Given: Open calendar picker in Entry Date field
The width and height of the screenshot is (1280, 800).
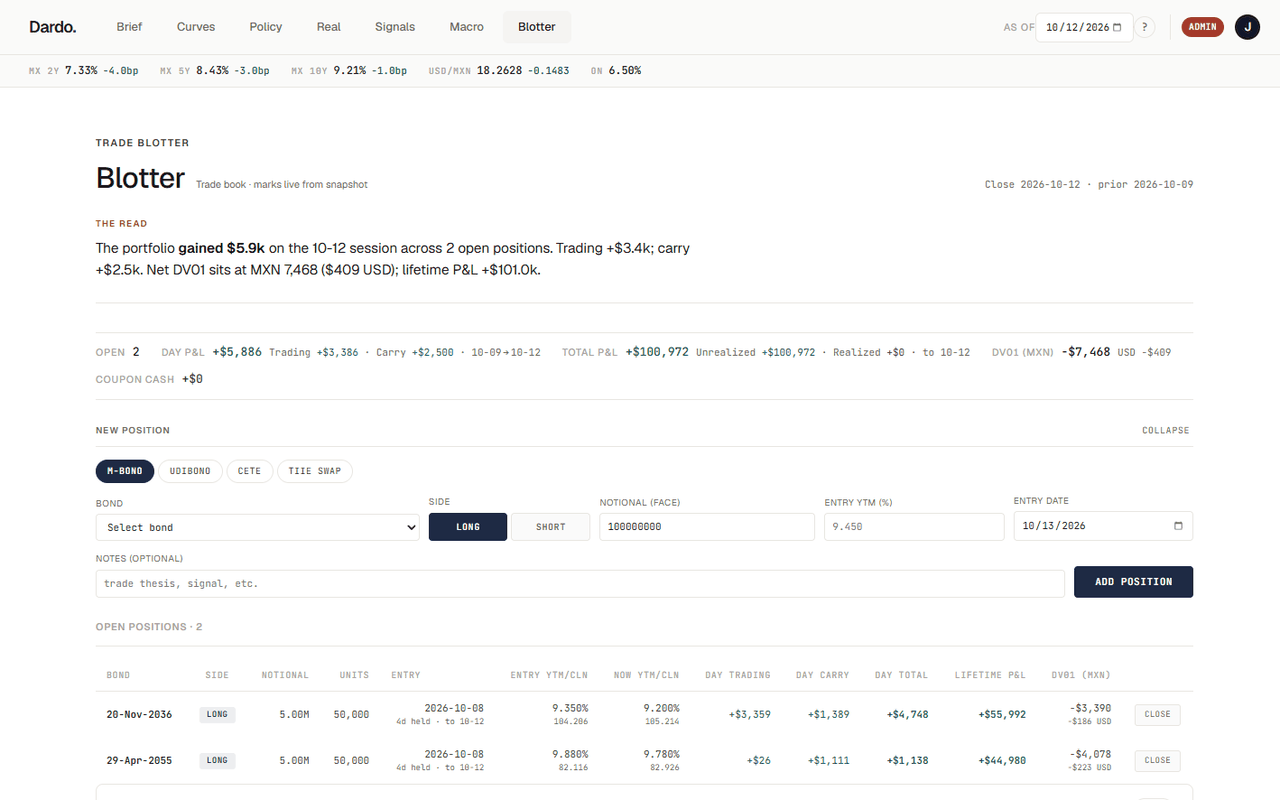Looking at the screenshot, I should click(1178, 526).
